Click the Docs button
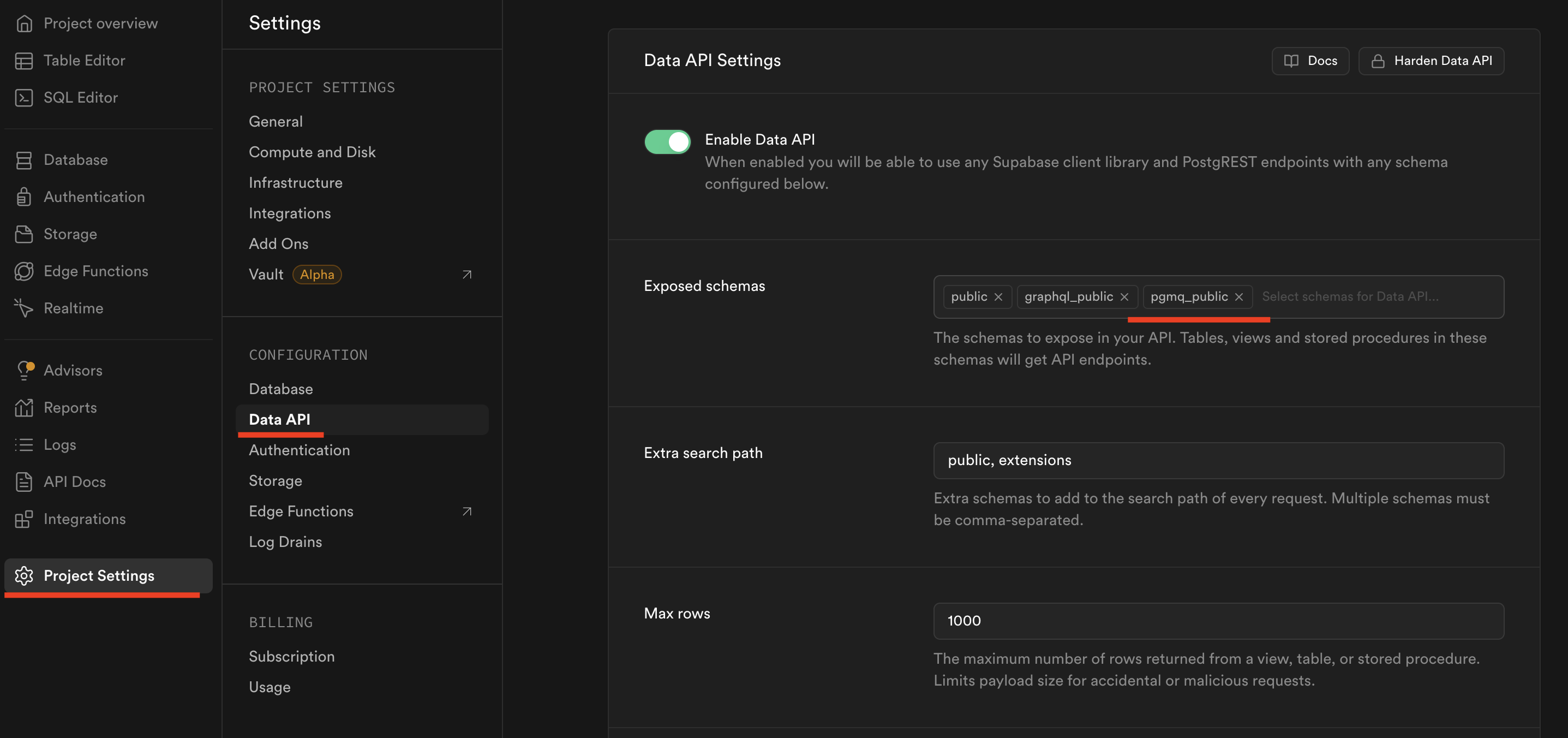Viewport: 1568px width, 738px height. [1310, 61]
